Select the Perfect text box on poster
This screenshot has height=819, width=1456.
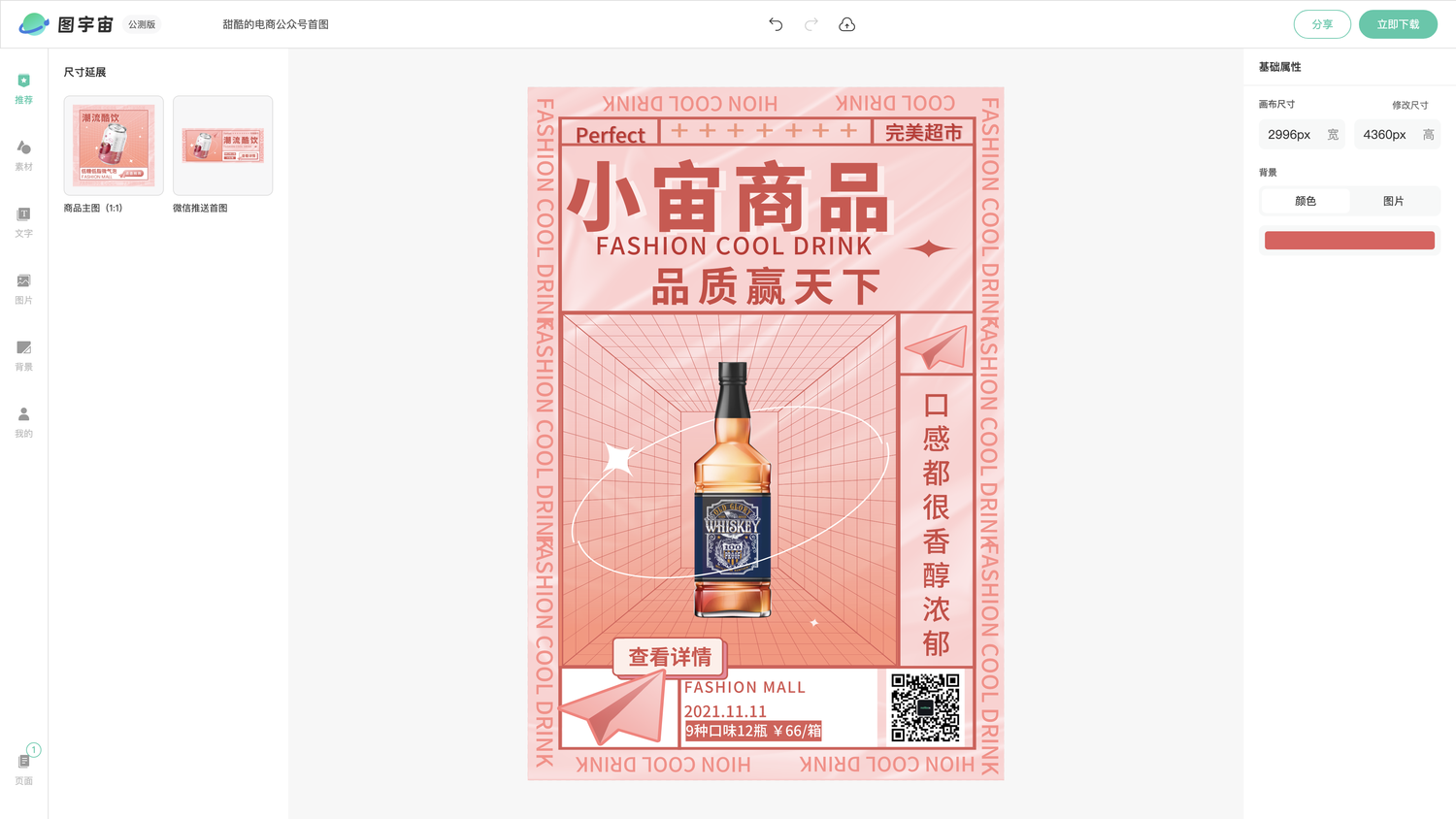pos(611,135)
